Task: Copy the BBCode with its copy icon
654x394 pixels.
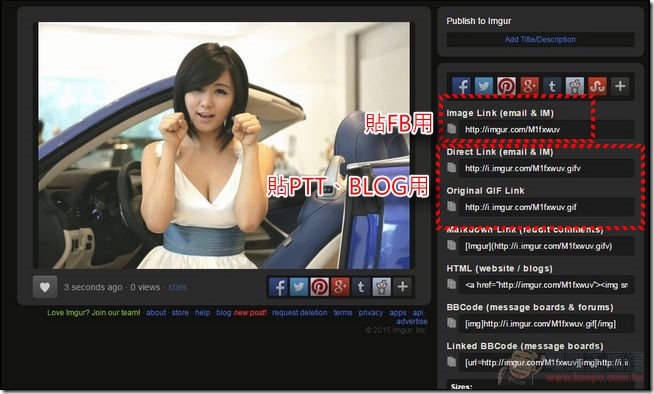Action: (x=451, y=323)
